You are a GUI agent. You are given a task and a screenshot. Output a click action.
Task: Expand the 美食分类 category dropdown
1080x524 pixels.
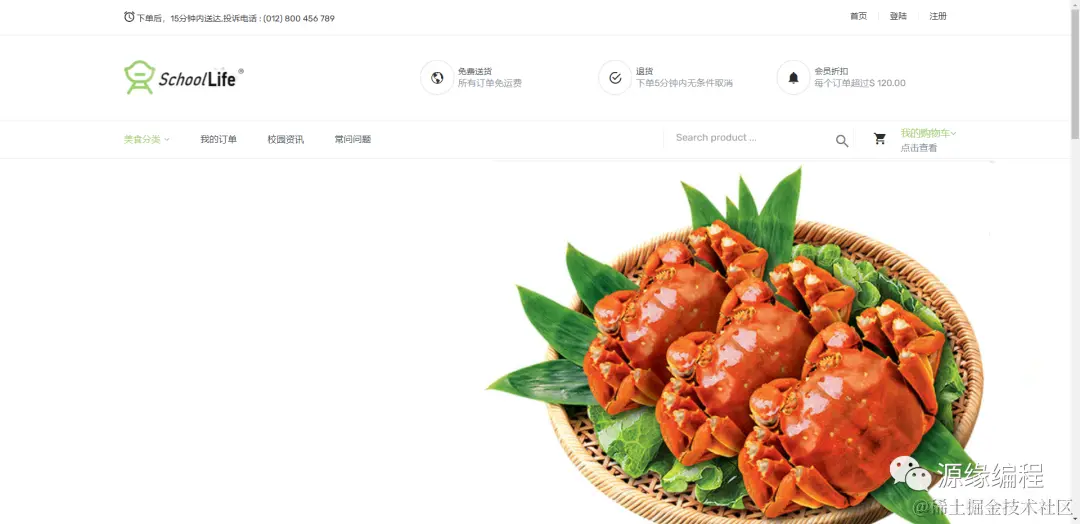[147, 139]
